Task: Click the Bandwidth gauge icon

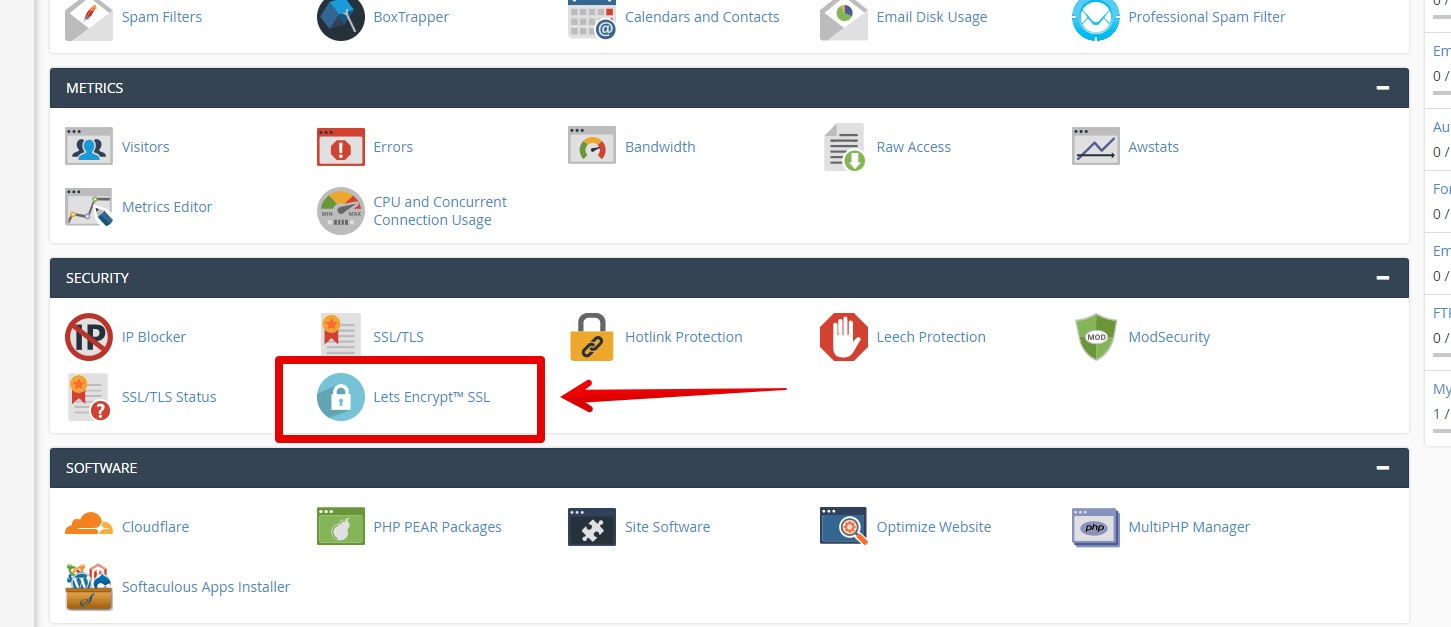Action: coord(592,147)
